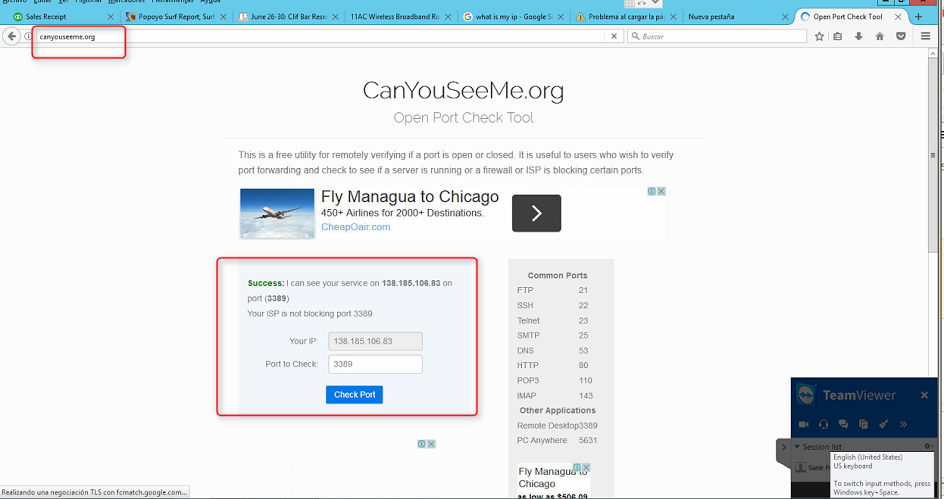Screen dimensions: 944x499
Task: Open site info icon beside the URL
Action: tap(28, 36)
